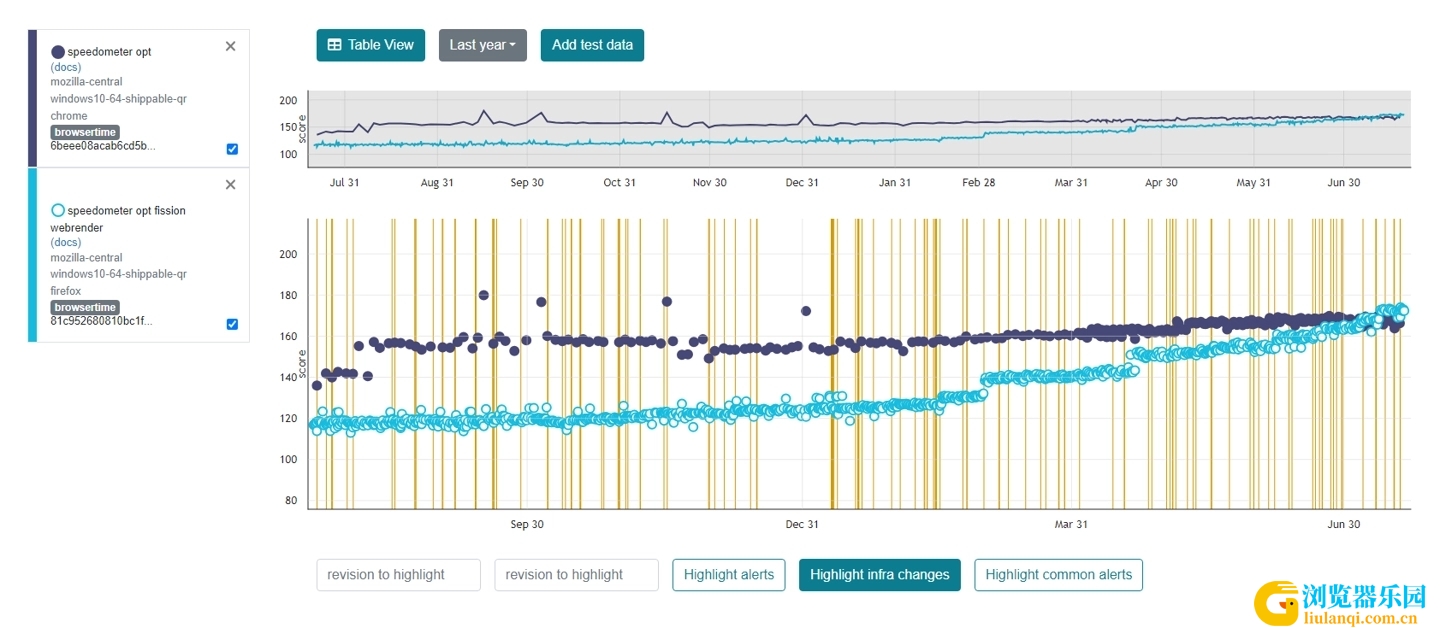
Task: Click mozilla-central in the chrome series card
Action: click(x=87, y=82)
